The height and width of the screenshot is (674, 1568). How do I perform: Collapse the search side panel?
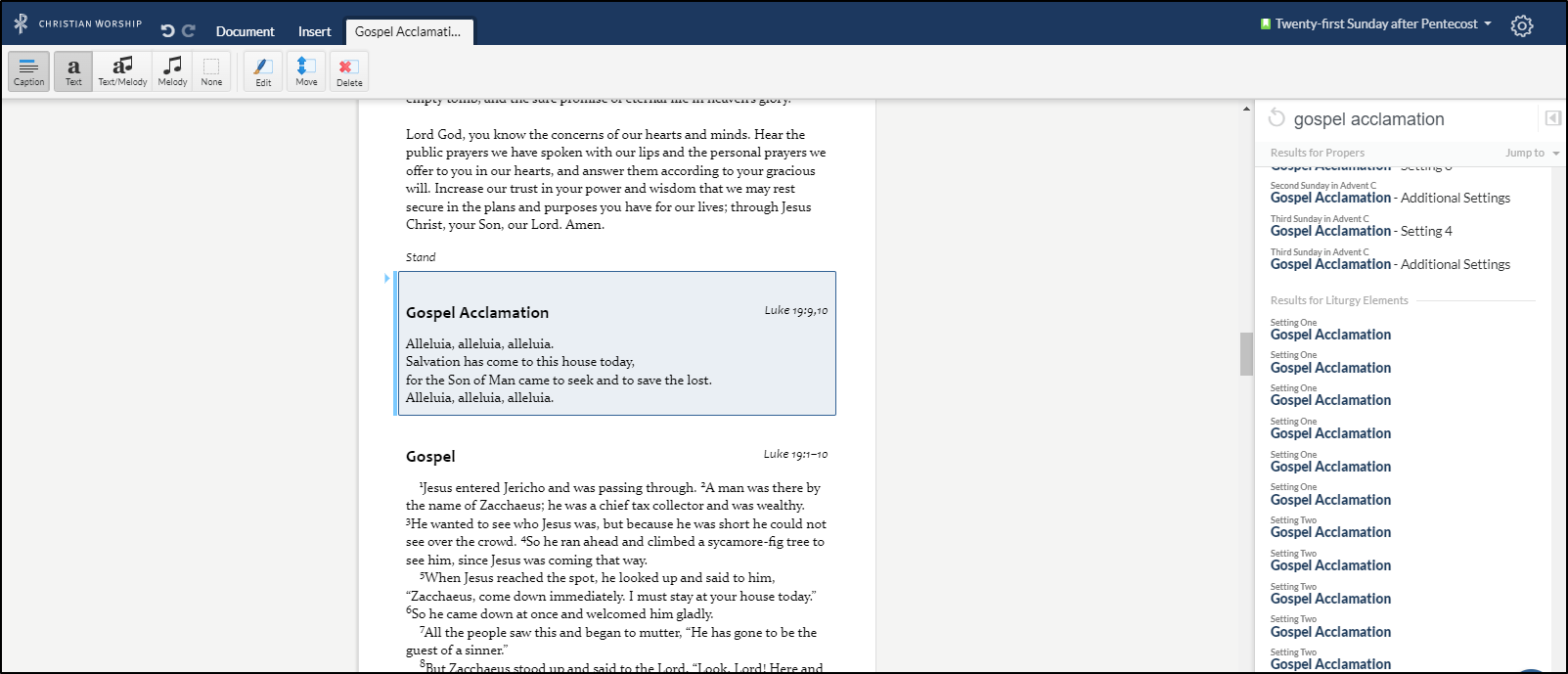(x=1552, y=118)
